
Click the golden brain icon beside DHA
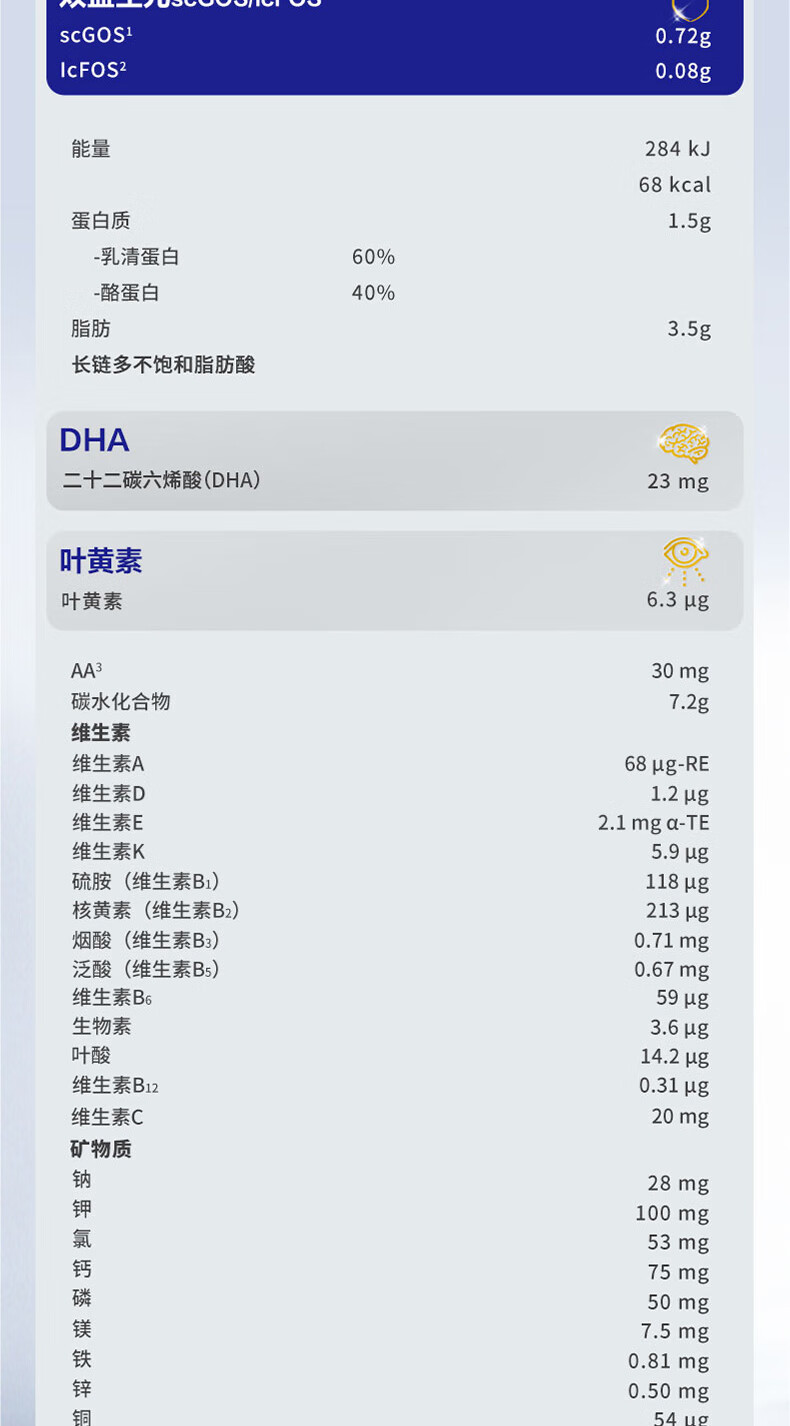(x=684, y=442)
